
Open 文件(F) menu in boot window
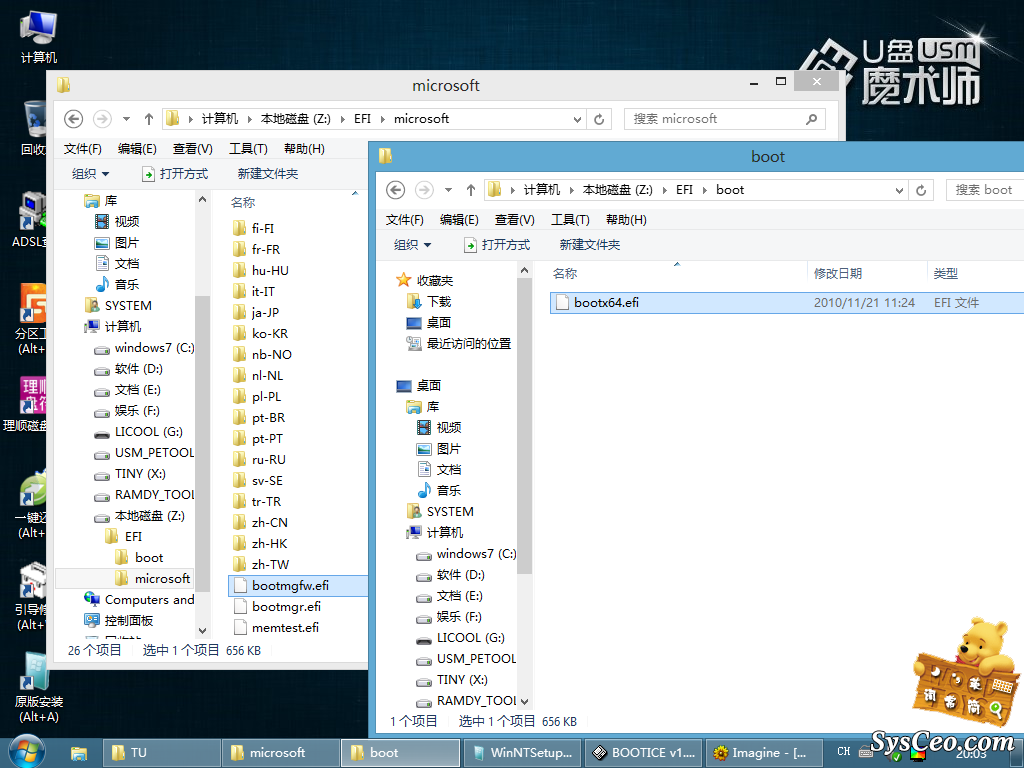click(x=404, y=220)
